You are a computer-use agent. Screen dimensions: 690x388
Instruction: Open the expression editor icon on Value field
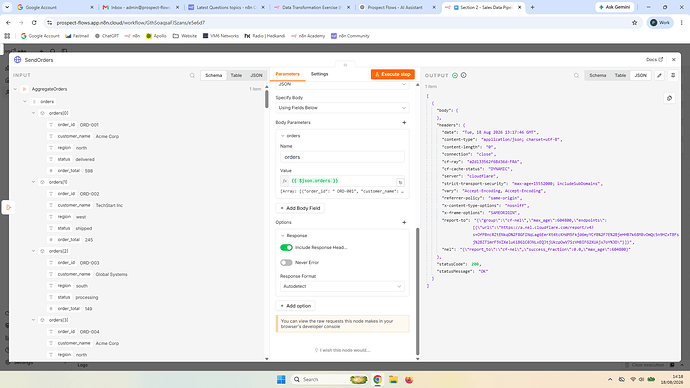tap(400, 182)
